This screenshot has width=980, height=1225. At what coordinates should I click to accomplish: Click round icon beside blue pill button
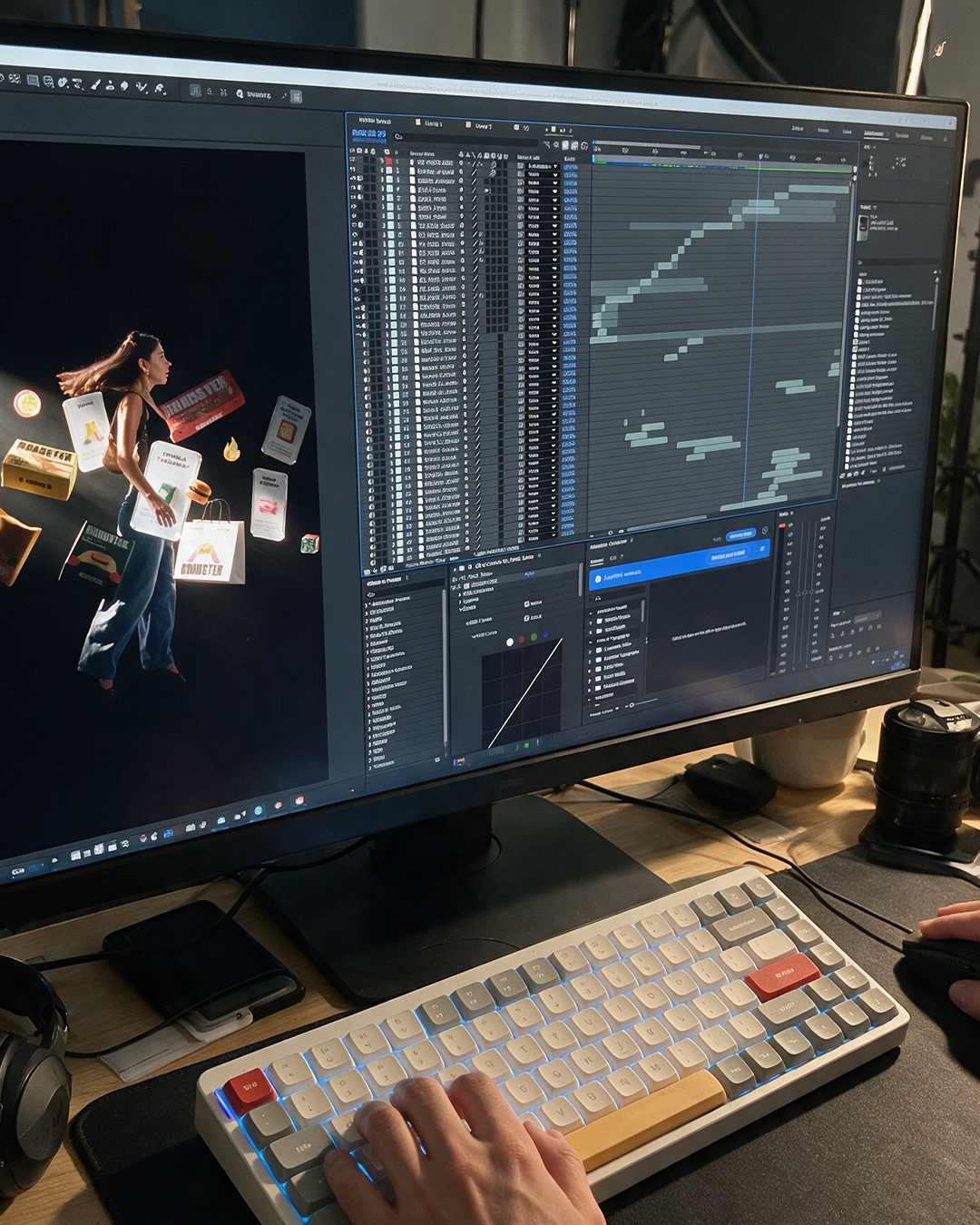(765, 531)
